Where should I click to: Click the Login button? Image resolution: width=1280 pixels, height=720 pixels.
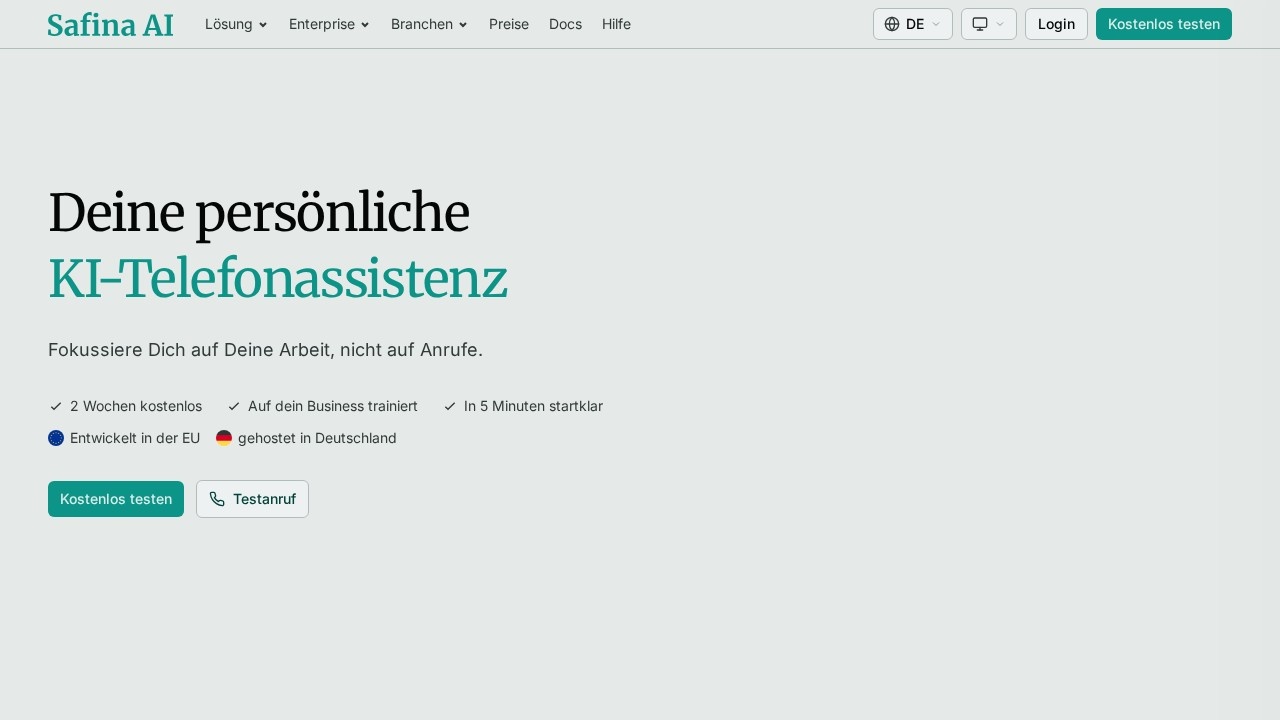pos(1056,24)
